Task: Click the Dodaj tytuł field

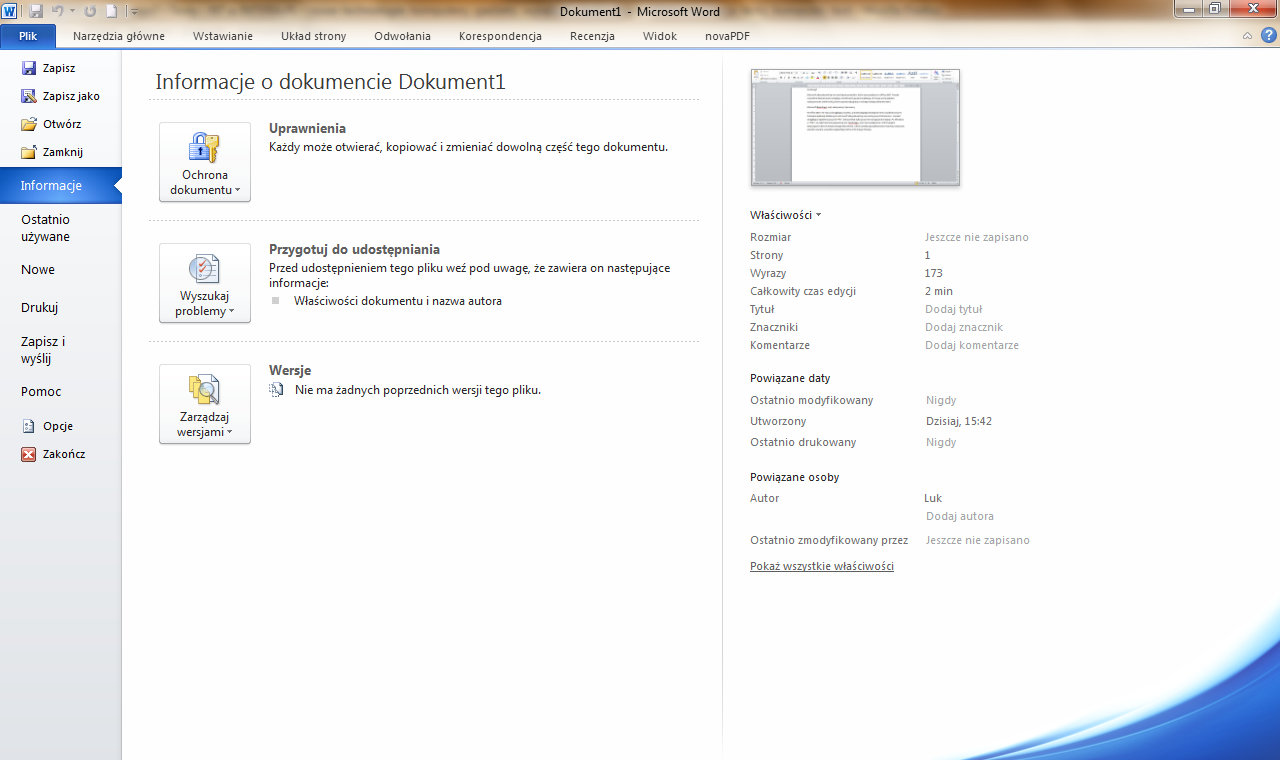Action: click(954, 309)
